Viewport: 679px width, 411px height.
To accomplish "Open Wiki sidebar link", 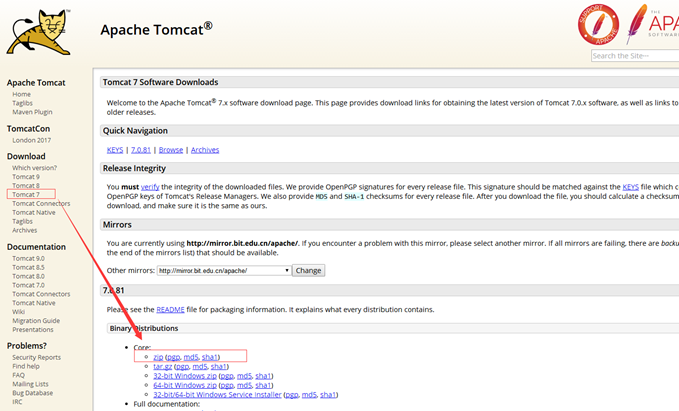I will click(19, 312).
